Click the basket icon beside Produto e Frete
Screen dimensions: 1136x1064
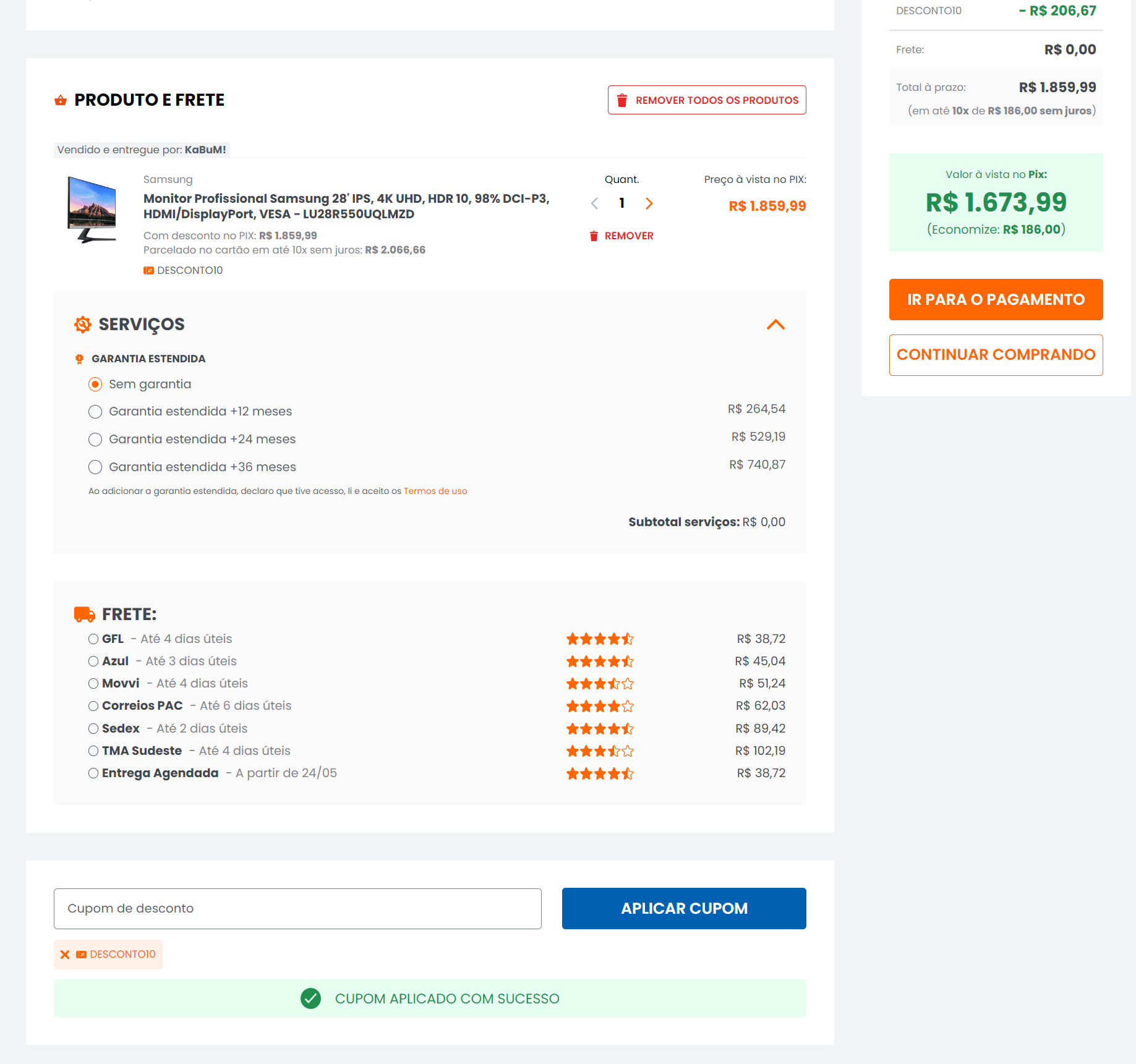point(61,100)
